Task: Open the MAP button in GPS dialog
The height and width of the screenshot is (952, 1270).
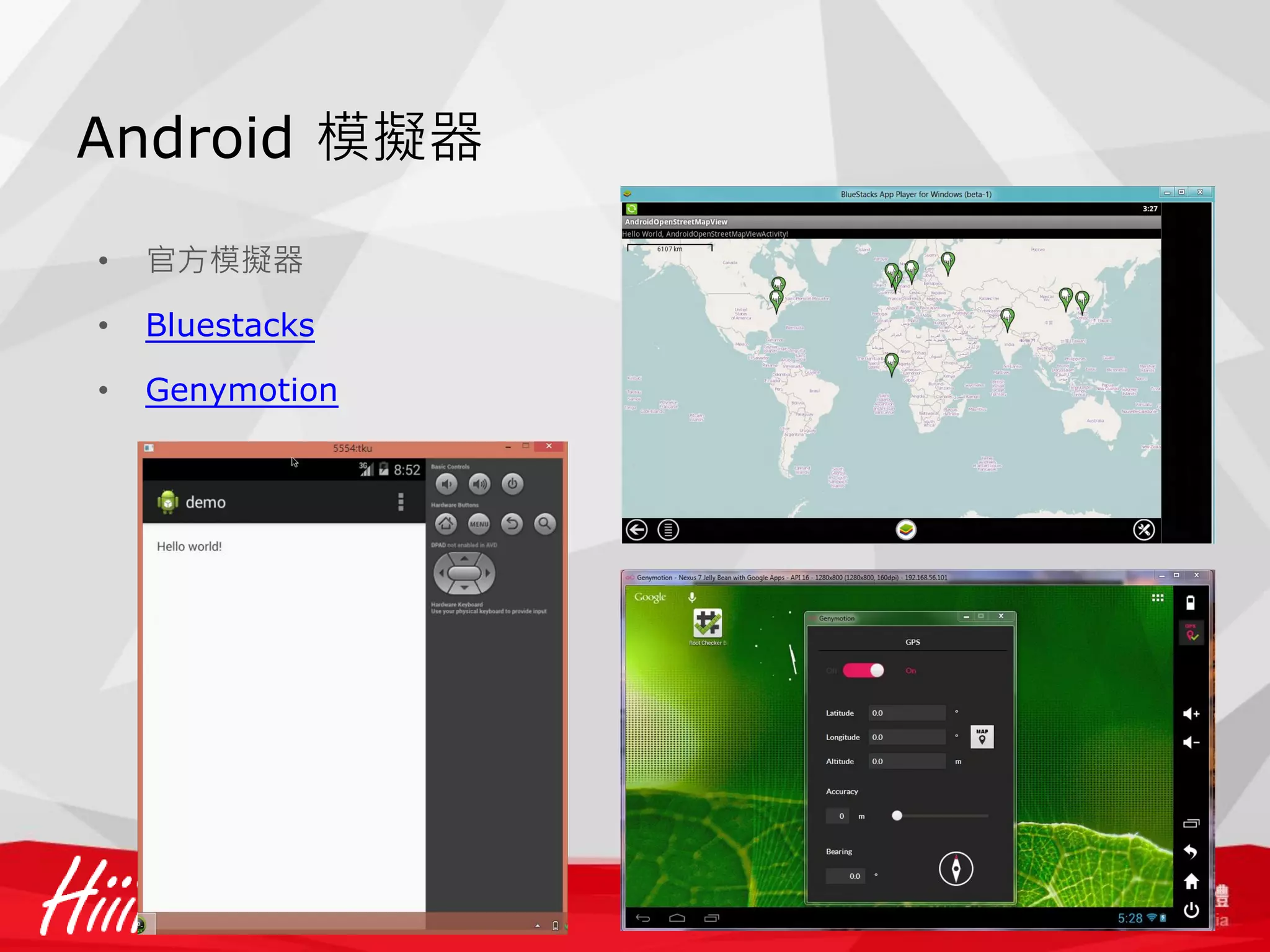Action: (x=982, y=737)
